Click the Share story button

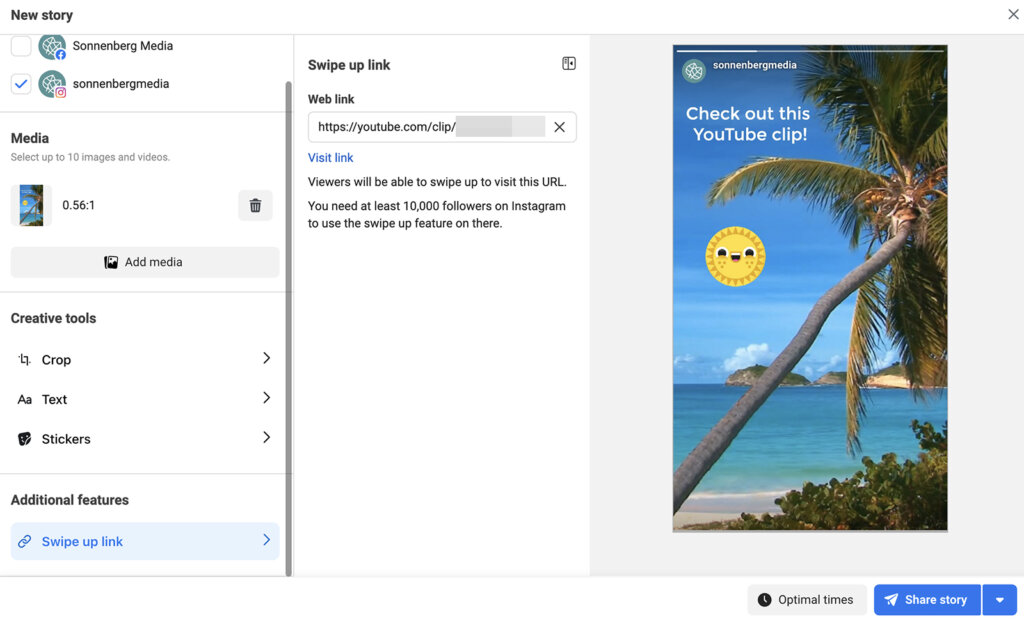926,599
